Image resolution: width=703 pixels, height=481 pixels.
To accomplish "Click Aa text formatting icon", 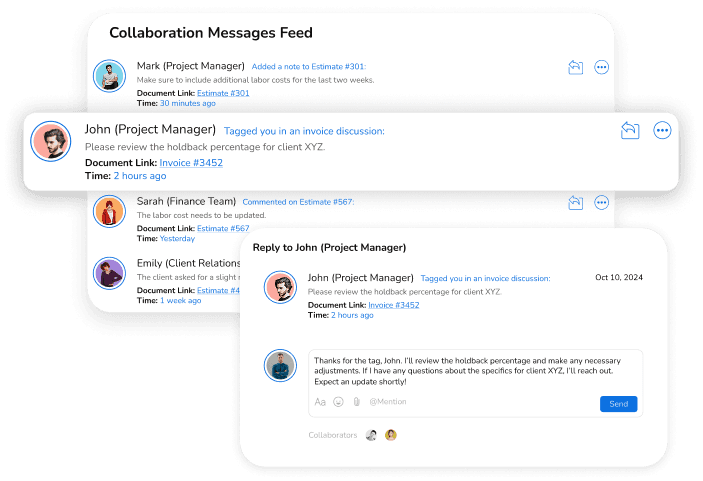I will (320, 402).
